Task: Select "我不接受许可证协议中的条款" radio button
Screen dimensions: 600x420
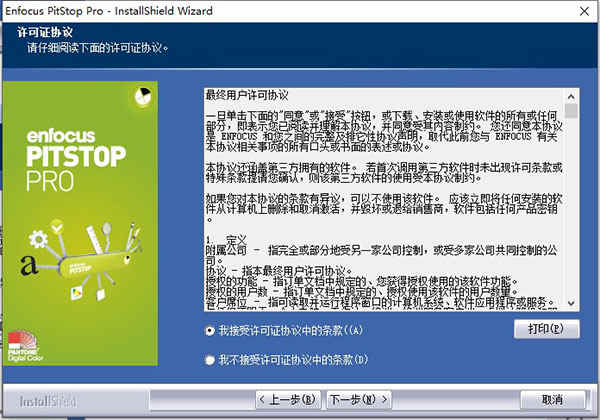Action: [x=210, y=360]
